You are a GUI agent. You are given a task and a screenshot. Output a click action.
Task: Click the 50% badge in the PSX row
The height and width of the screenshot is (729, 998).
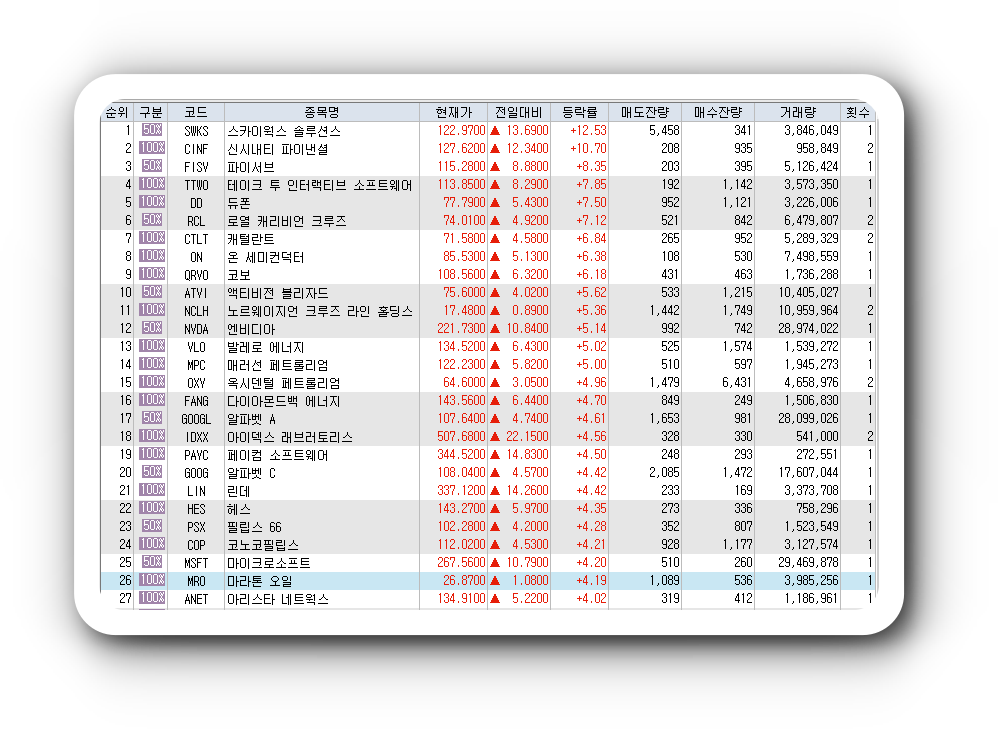pyautogui.click(x=152, y=526)
